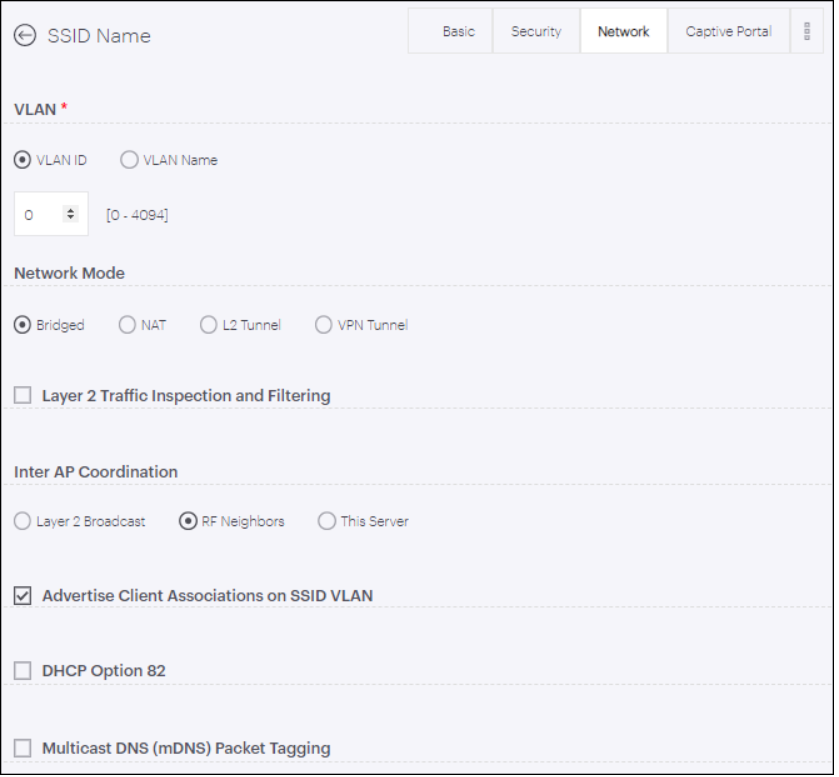The height and width of the screenshot is (777, 839).
Task: Enable DHCP Option 82
Action: 23,670
